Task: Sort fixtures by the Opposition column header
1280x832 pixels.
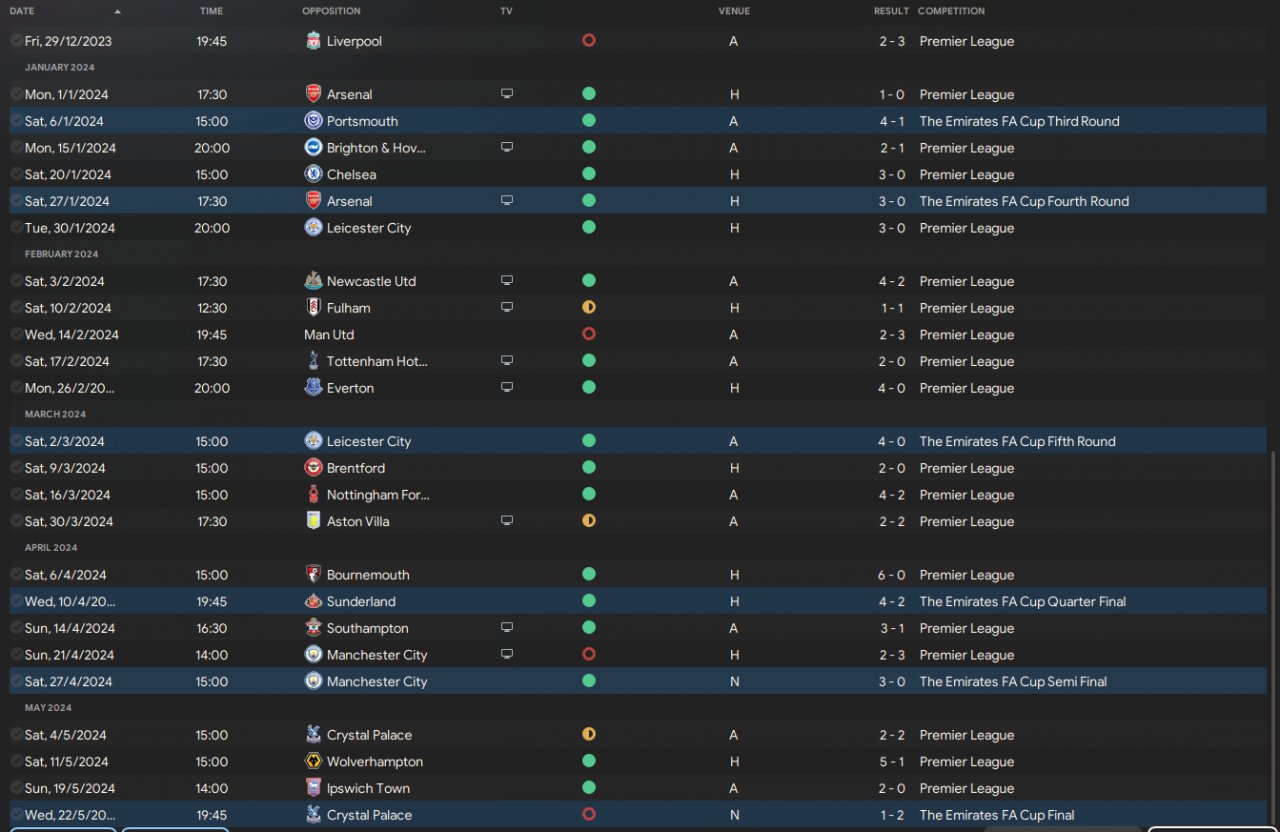Action: pyautogui.click(x=331, y=11)
